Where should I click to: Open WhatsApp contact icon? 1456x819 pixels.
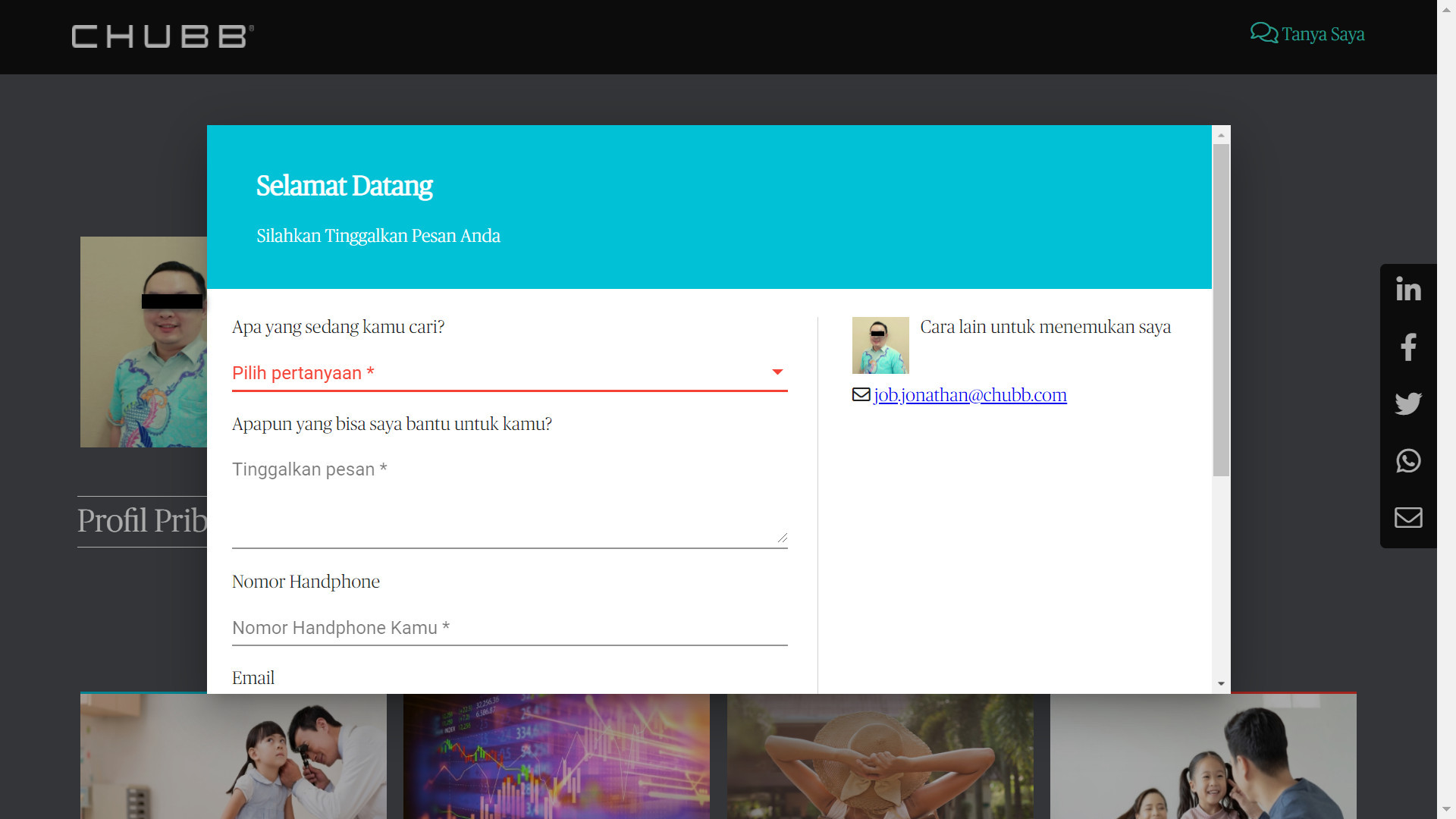coord(1408,460)
